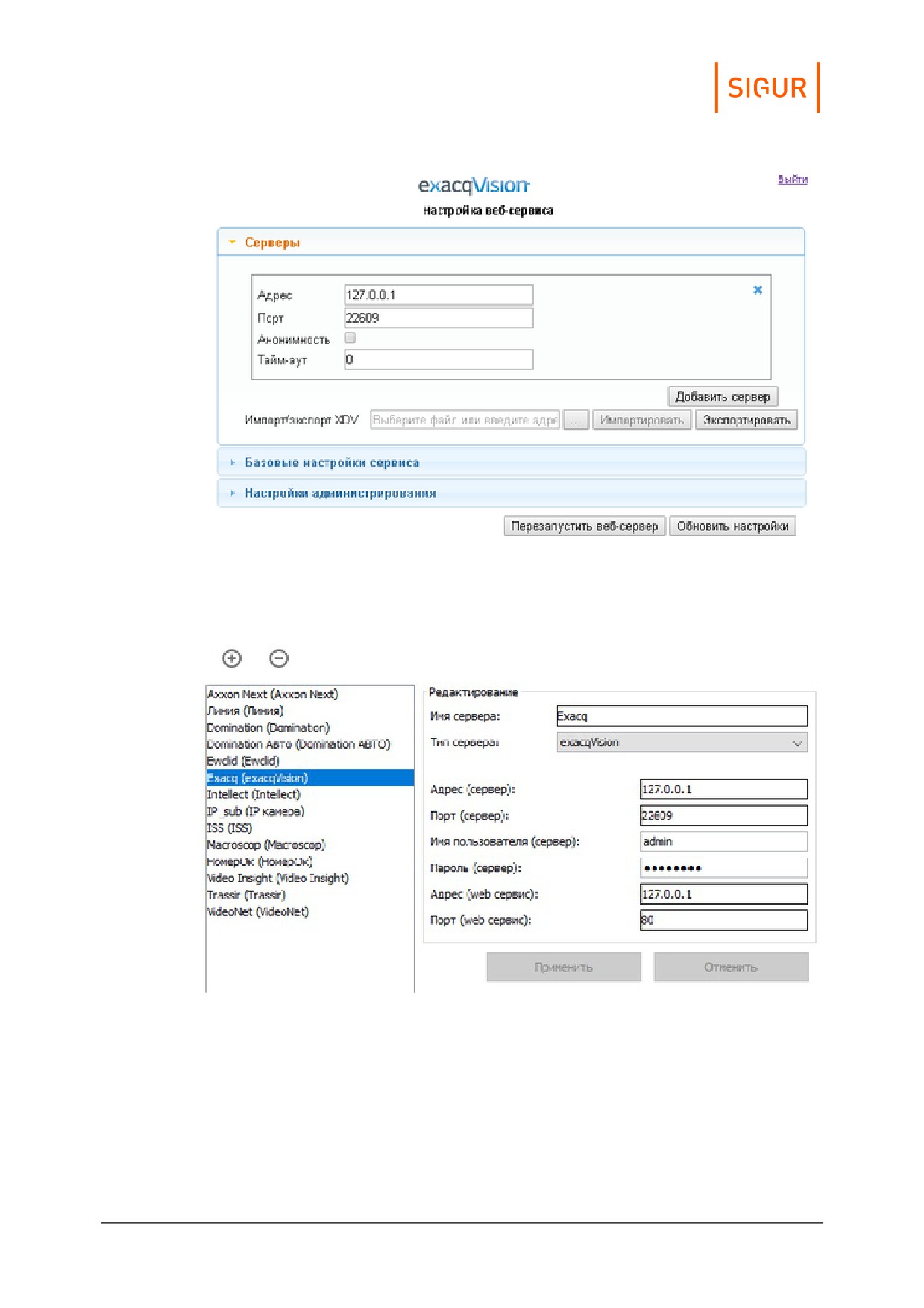The image size is (924, 1308).
Task: Focus the Адрес (web сервис) field
Action: pos(724,894)
